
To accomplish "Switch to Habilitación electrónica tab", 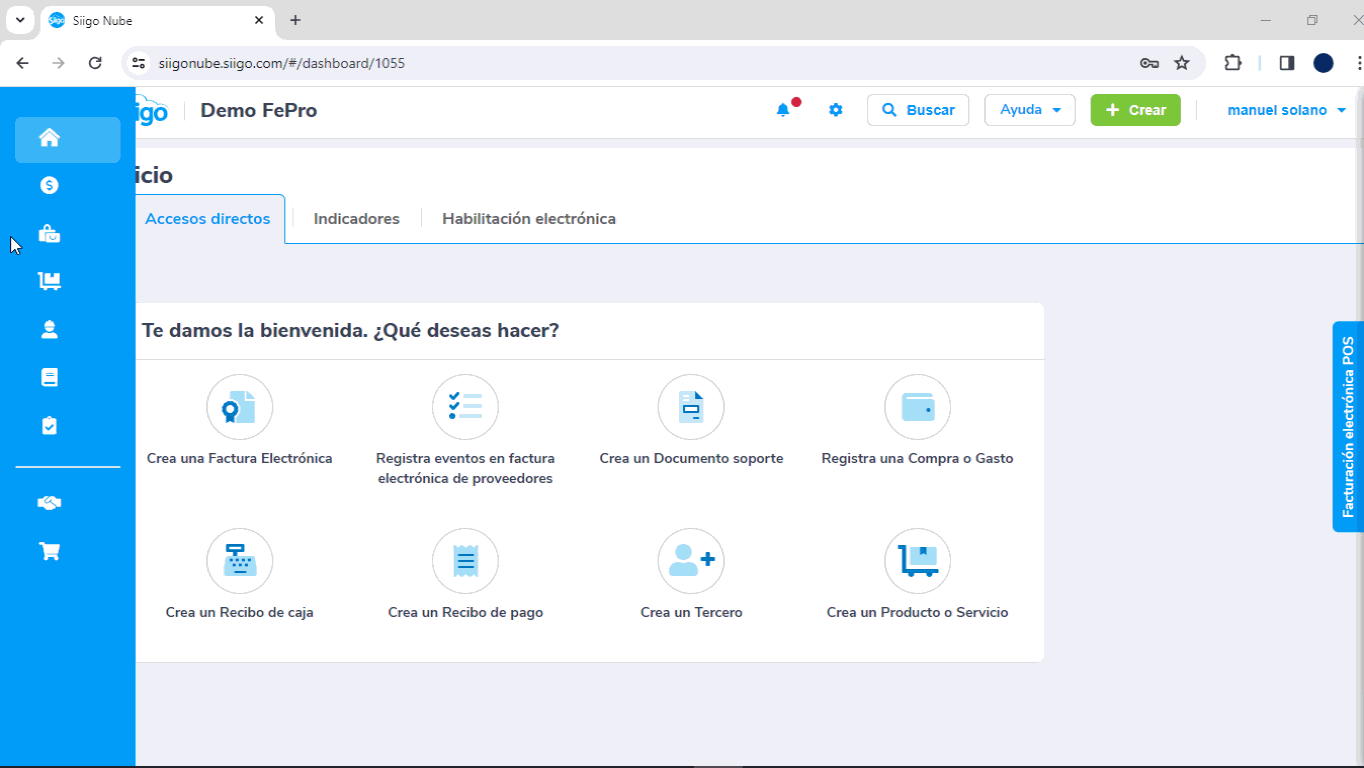I will click(x=529, y=219).
